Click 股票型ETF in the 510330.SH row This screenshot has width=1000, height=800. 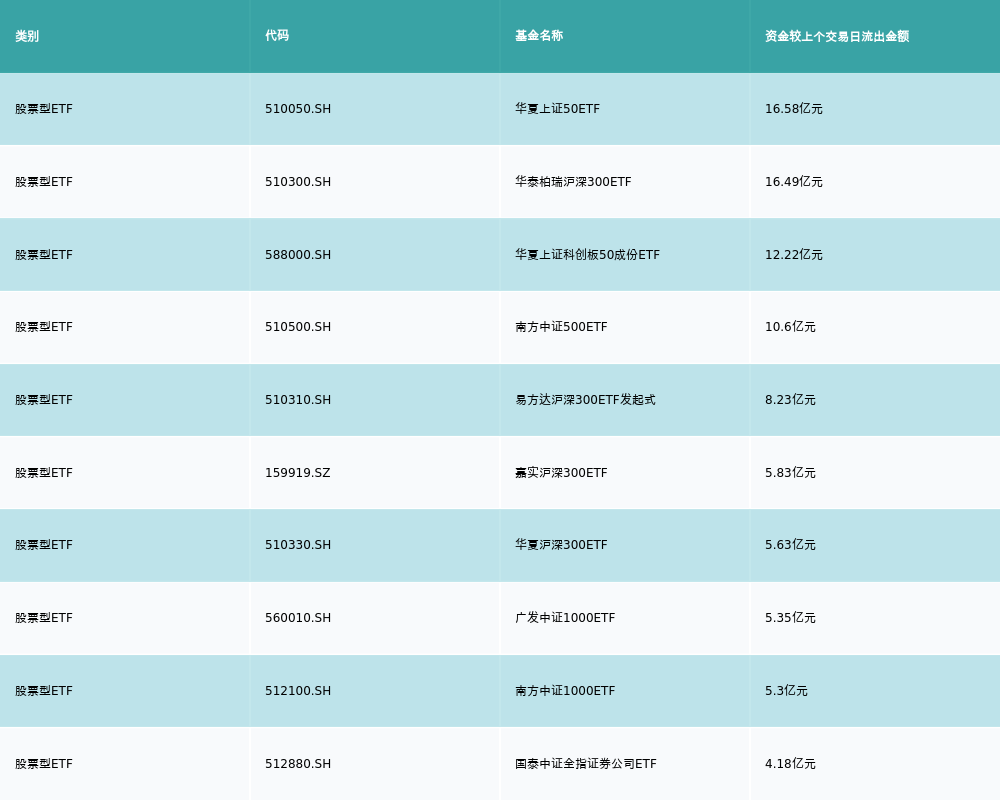click(44, 545)
